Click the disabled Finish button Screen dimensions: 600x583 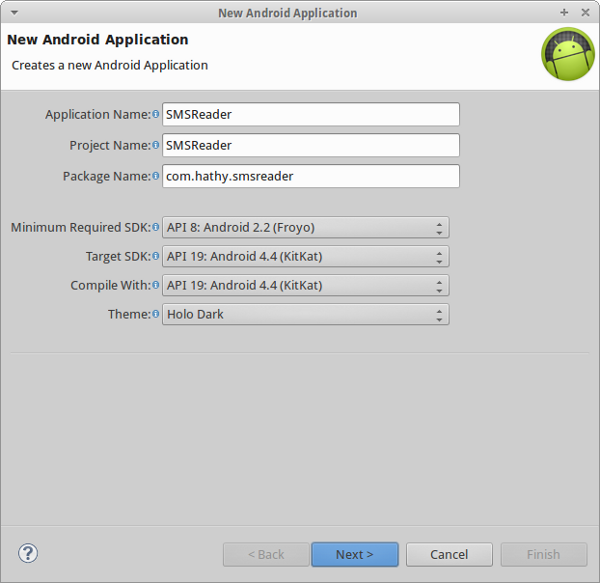(544, 554)
